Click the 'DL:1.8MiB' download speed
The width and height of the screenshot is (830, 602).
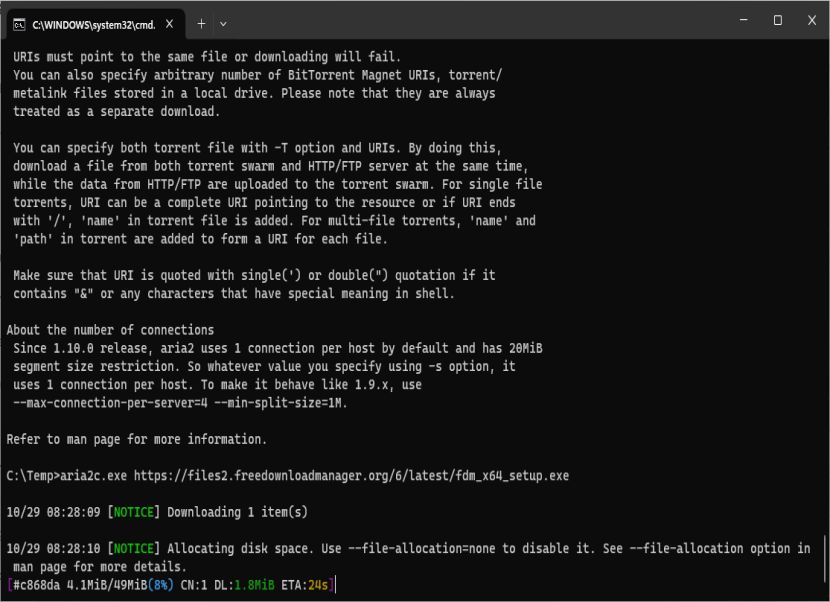[244, 585]
